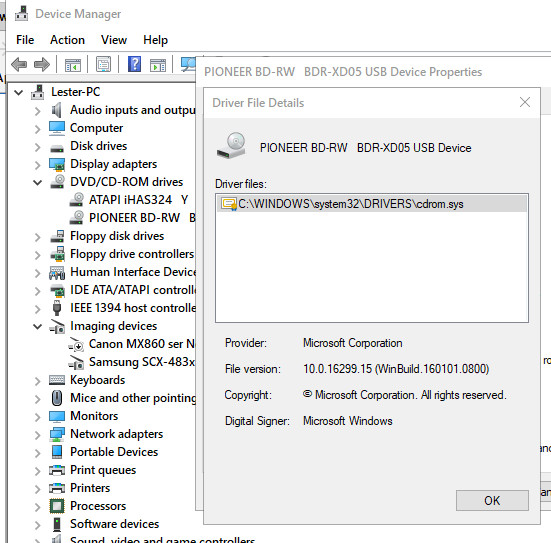Click the Properties toolbar icon
This screenshot has width=551, height=543.
(104, 64)
